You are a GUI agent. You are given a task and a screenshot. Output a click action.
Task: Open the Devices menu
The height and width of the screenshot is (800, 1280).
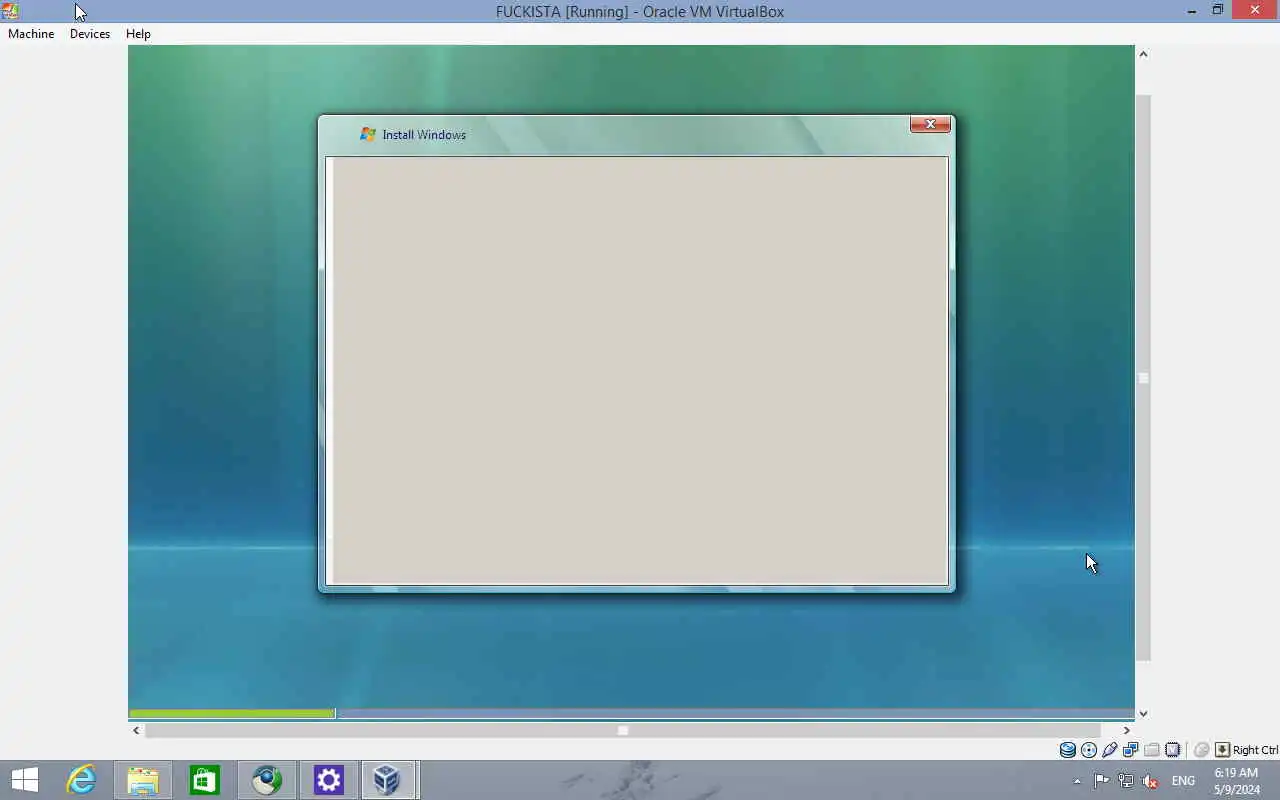coord(90,34)
